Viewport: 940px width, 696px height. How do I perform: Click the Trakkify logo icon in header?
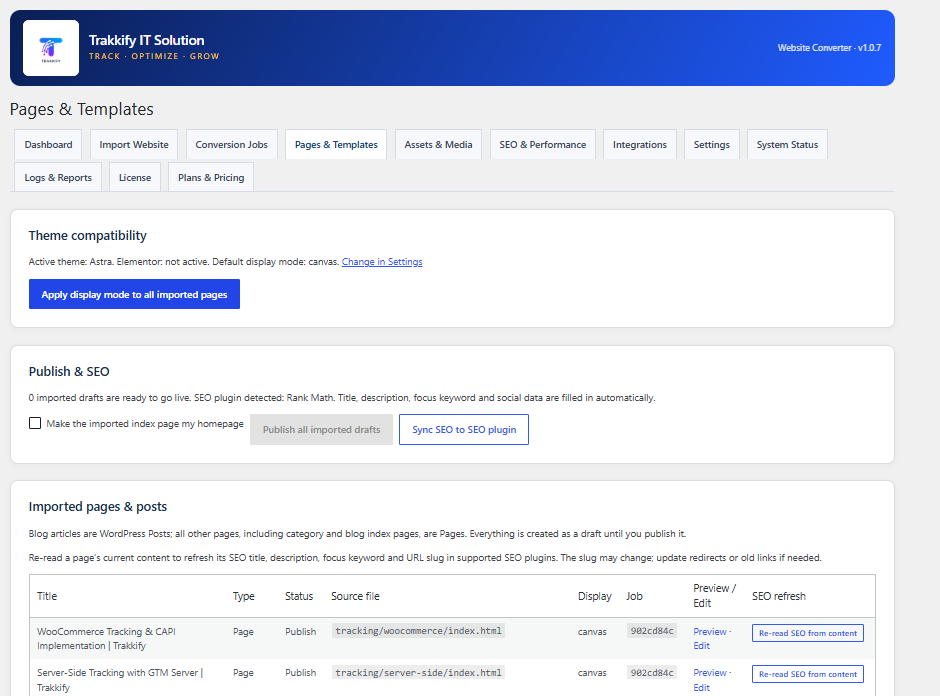click(51, 48)
